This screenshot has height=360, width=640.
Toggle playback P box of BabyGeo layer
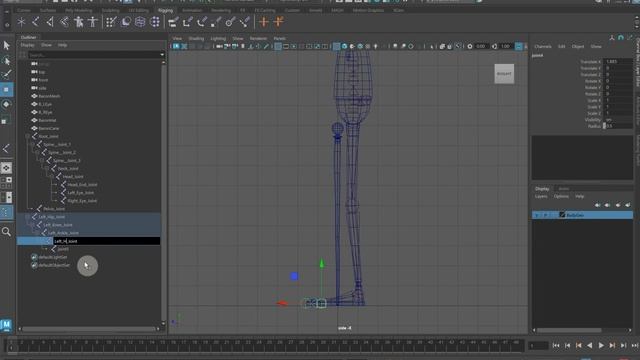point(545,215)
